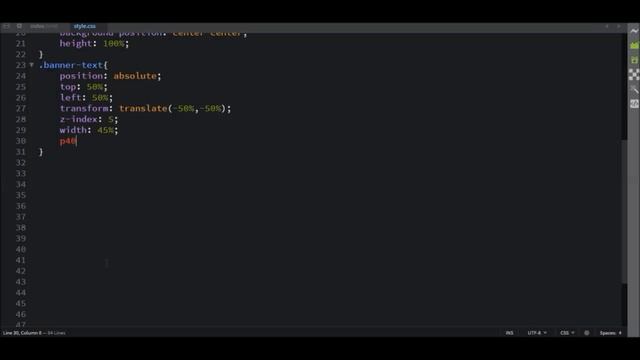This screenshot has height=360, width=640.
Task: Click the checkerboard icon in right sidebar
Action: (634, 74)
